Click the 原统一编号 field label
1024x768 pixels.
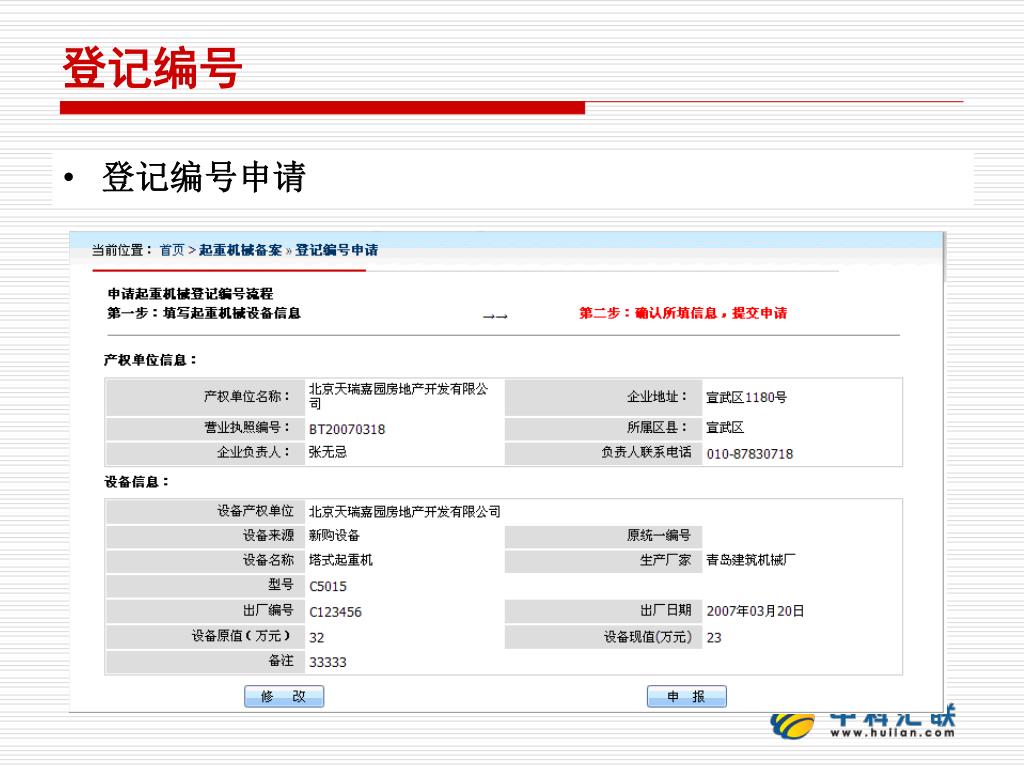click(x=659, y=536)
